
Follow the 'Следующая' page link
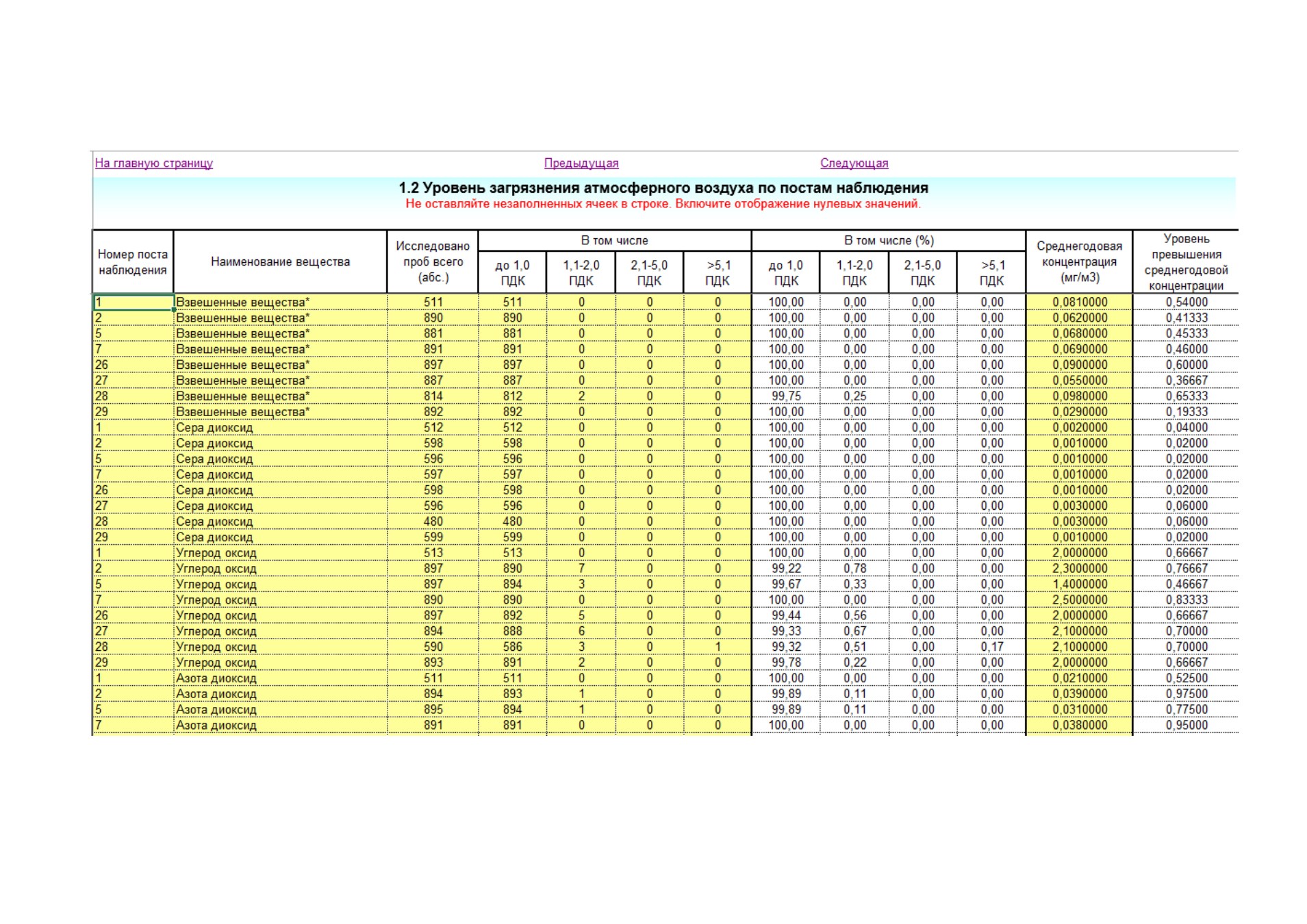[x=854, y=163]
